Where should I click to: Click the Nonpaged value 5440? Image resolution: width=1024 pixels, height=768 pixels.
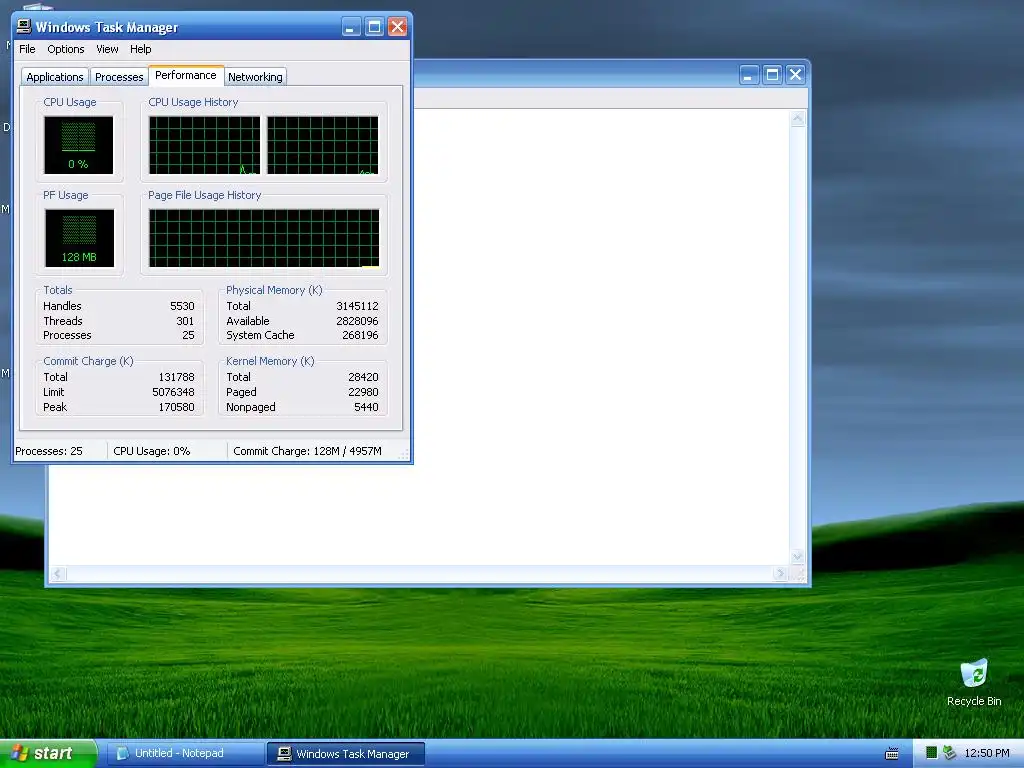(366, 408)
